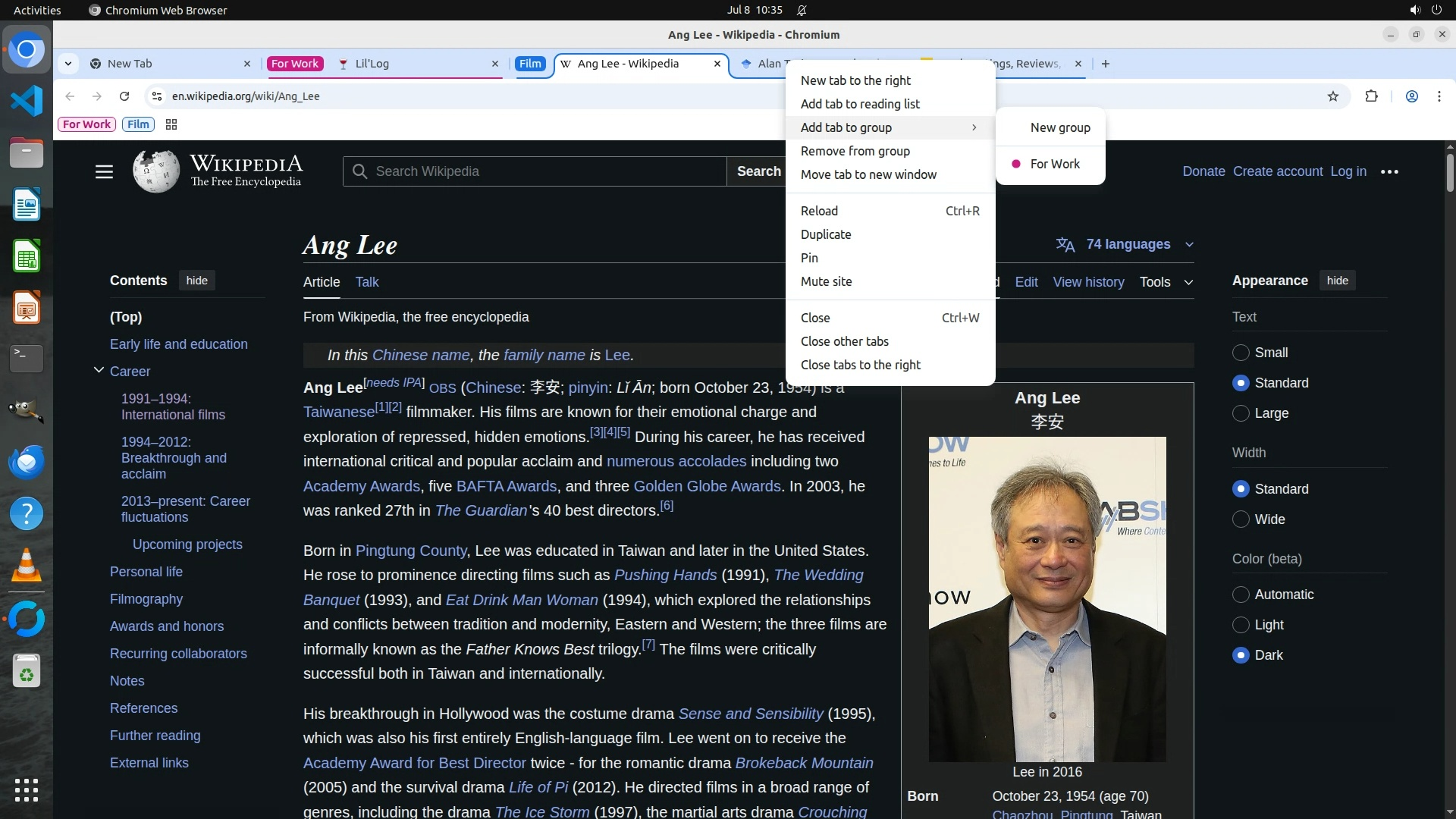Open the Tools dropdown menu
Image resolution: width=1456 pixels, height=819 pixels.
(1166, 282)
